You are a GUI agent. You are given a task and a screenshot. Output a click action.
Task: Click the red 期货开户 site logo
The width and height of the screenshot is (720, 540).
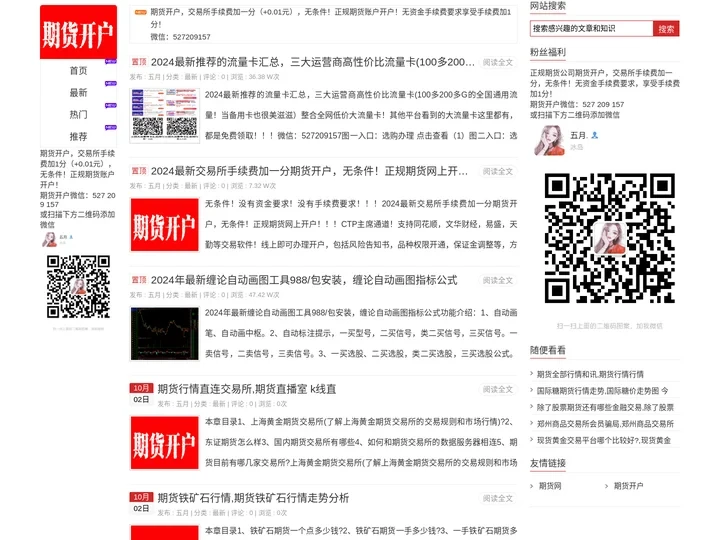point(78,32)
